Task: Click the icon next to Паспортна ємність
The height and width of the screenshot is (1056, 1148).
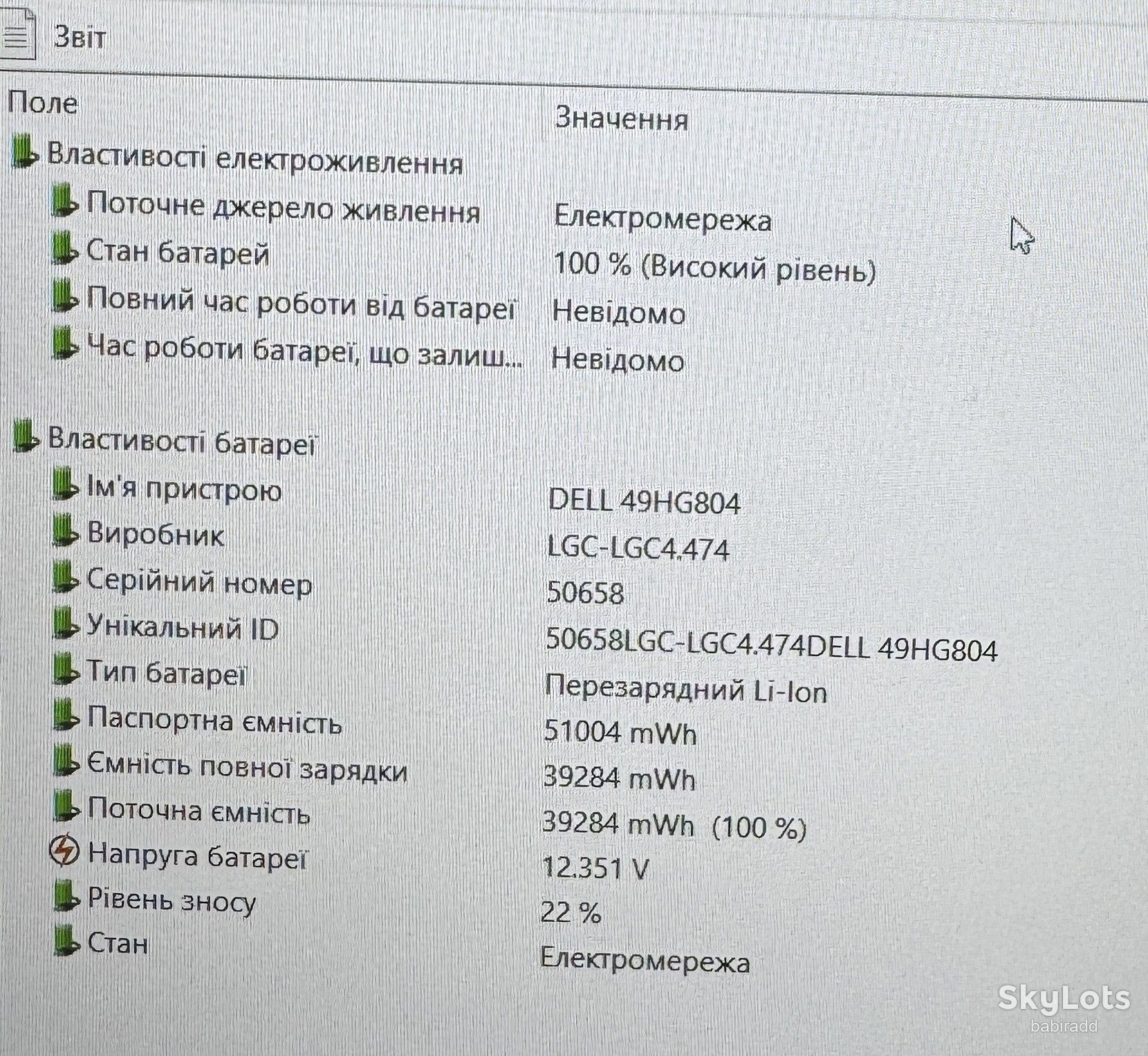Action: [x=66, y=716]
